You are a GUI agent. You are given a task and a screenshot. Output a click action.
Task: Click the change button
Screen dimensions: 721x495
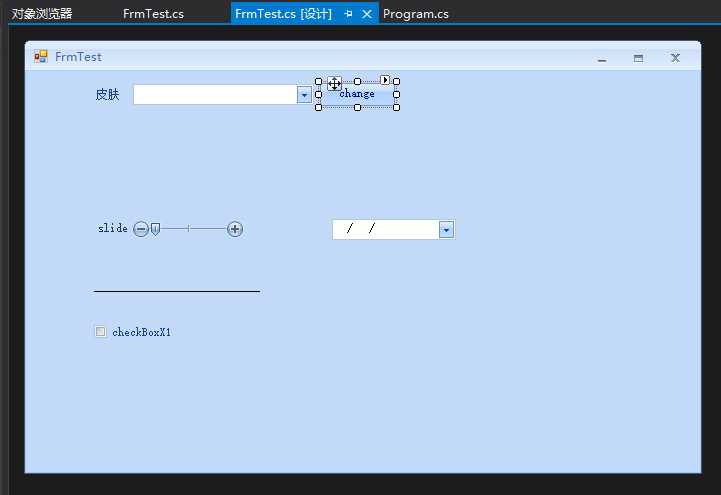pyautogui.click(x=357, y=94)
